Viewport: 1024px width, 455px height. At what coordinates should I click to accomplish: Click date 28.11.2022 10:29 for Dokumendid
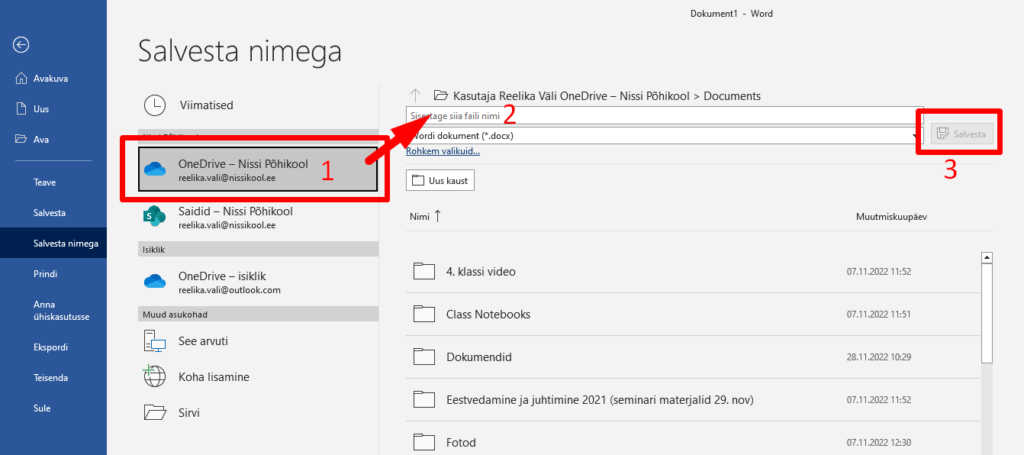pos(878,357)
